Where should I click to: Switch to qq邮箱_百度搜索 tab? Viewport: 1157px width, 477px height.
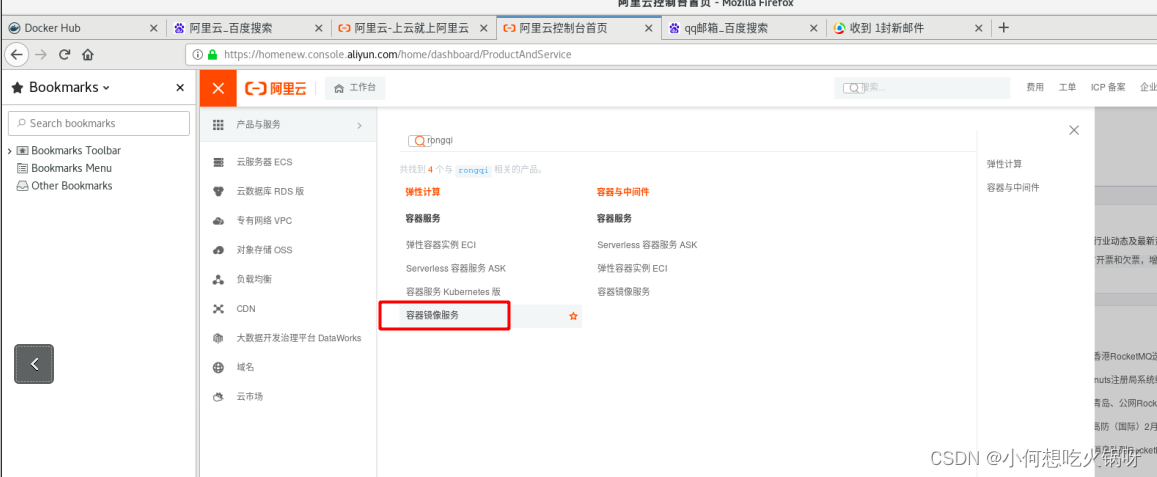coord(743,28)
